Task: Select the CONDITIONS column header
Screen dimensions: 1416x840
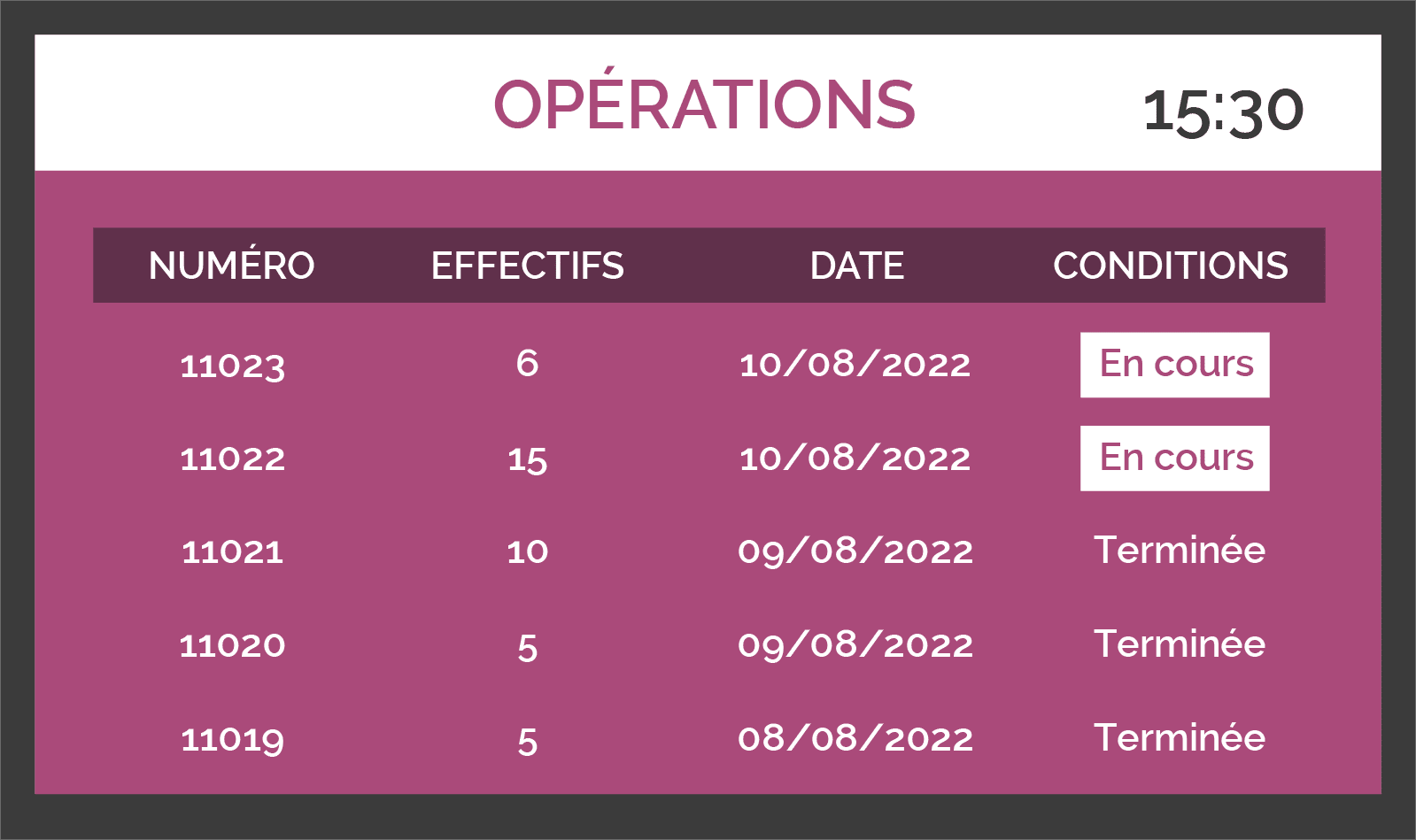Action: click(1171, 266)
